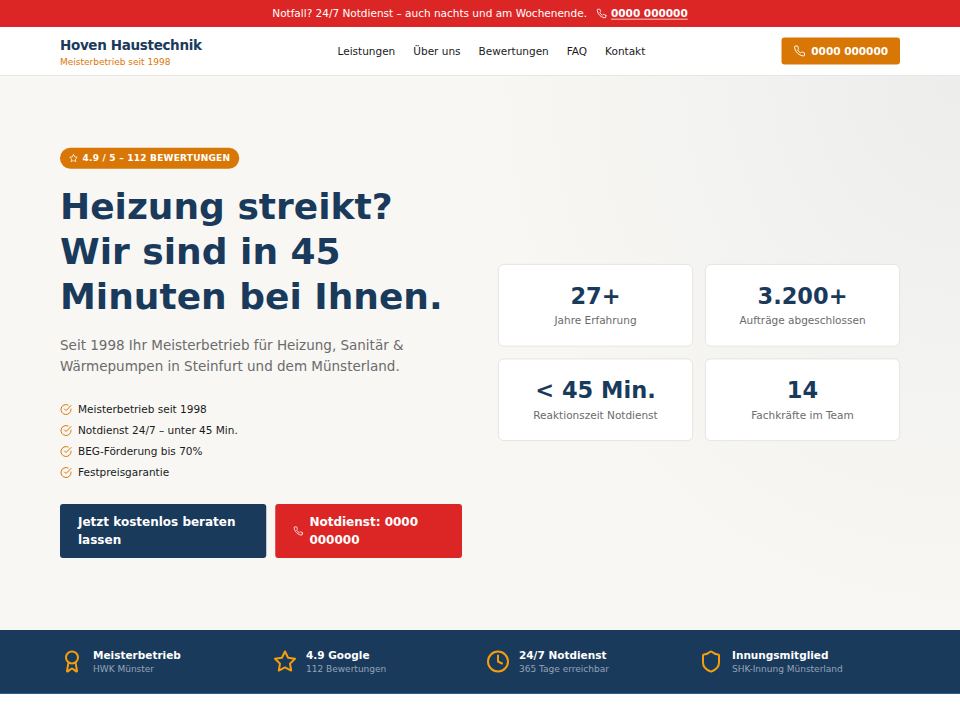Click paragraph starting Seit 1998 Ihr Meisterbetrieb

(231, 356)
